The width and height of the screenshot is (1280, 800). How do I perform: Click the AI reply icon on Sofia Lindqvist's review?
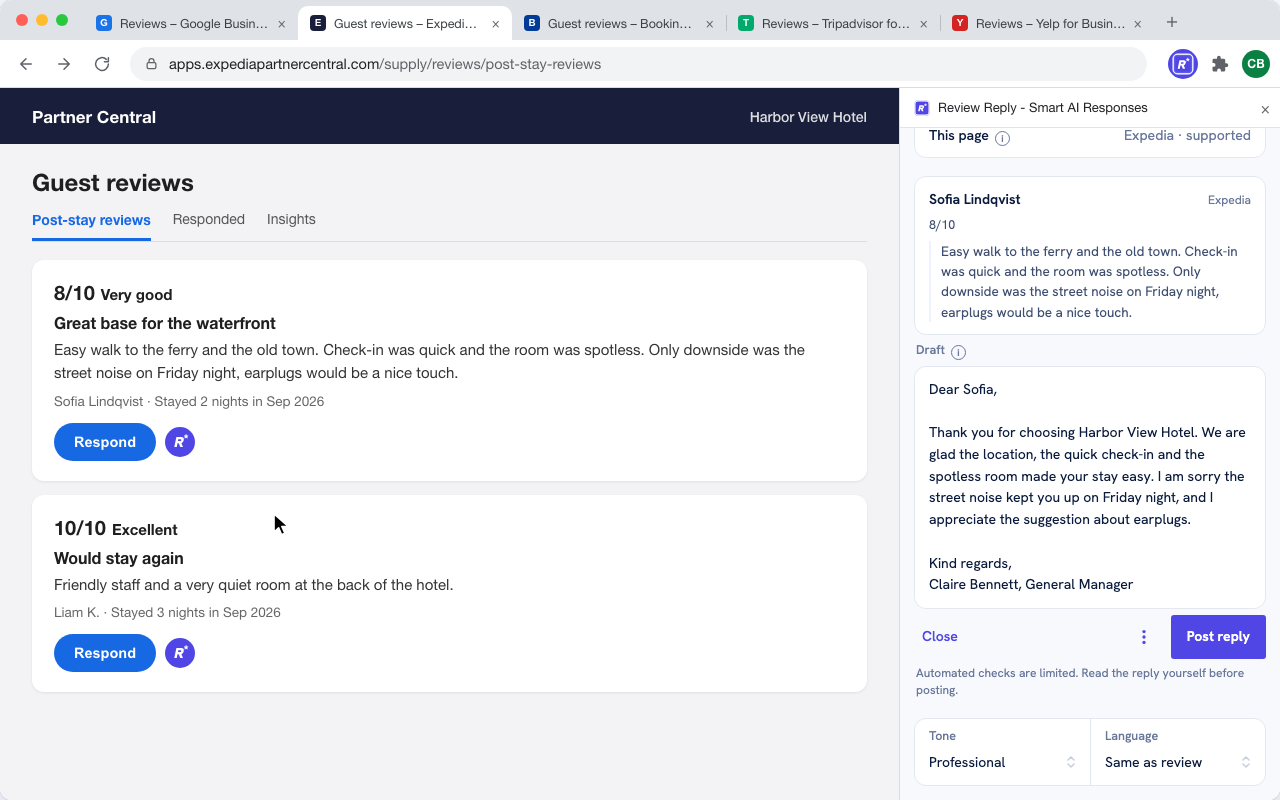point(180,442)
